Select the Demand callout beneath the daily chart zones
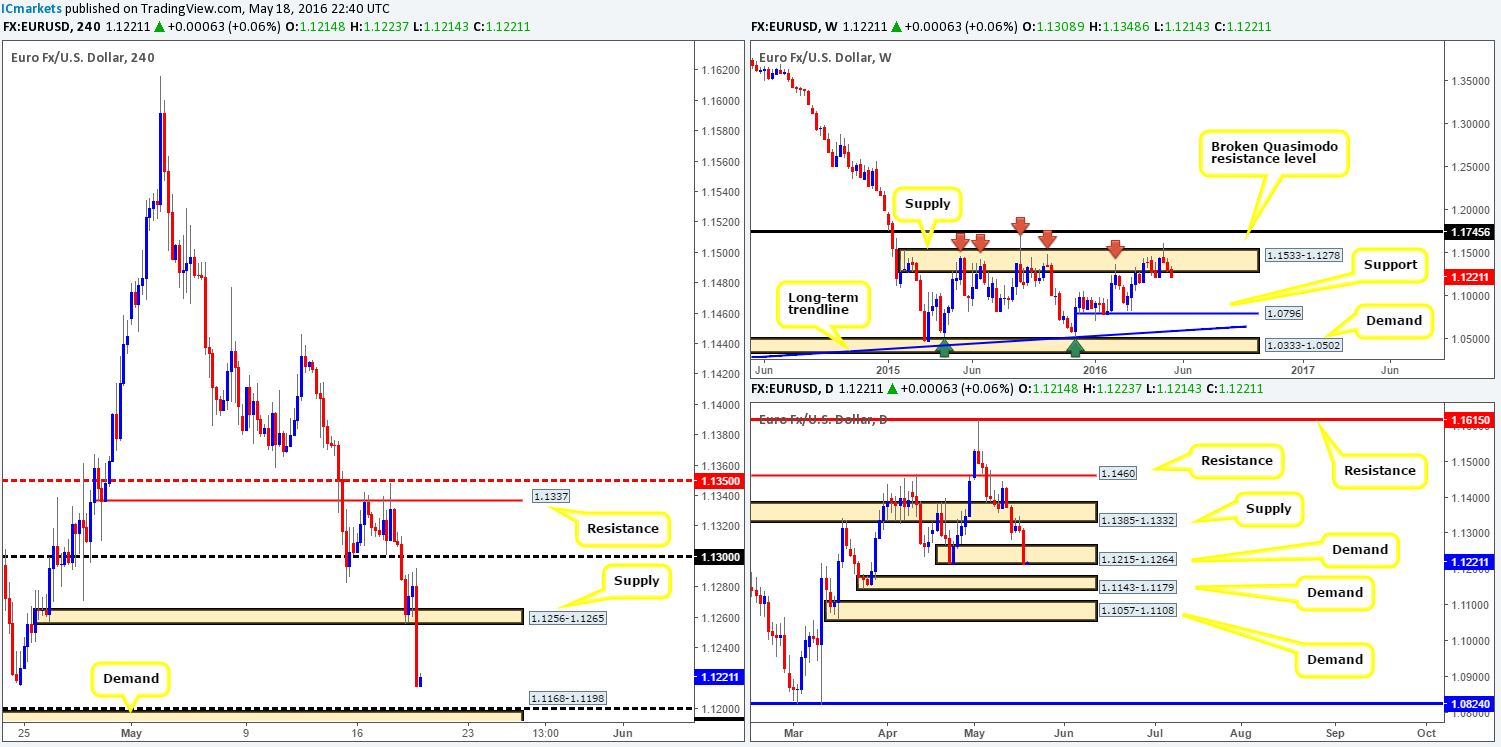The image size is (1501, 747). tap(1335, 660)
